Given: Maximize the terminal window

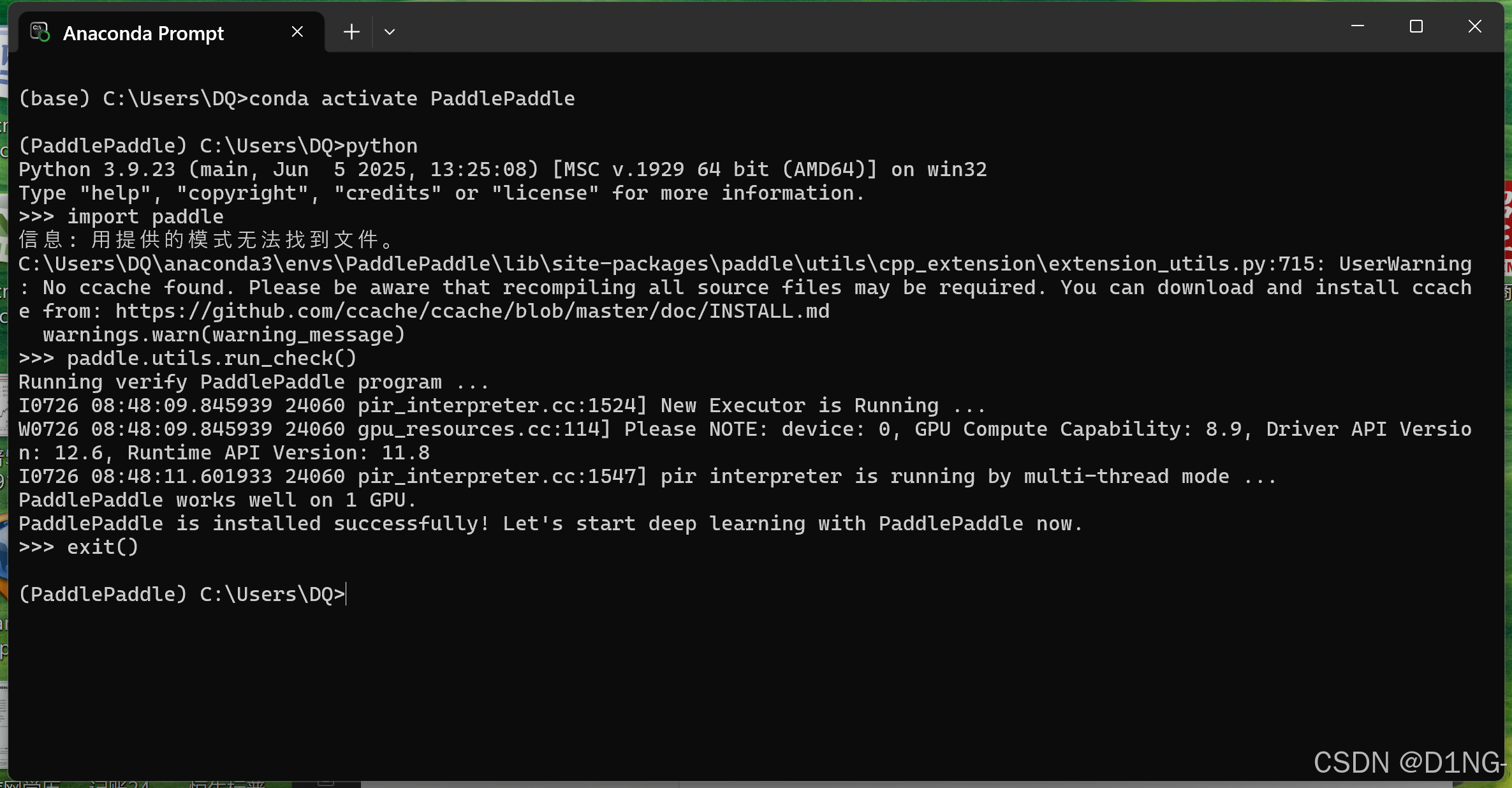Looking at the screenshot, I should pos(1416,26).
